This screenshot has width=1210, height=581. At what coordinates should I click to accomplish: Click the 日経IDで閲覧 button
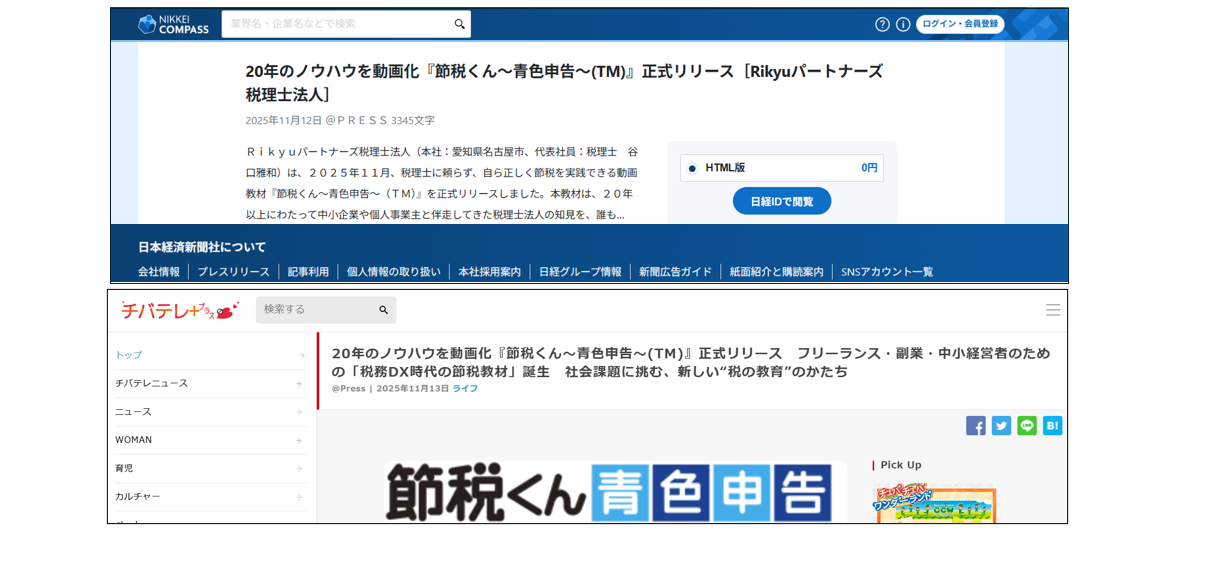(x=782, y=201)
